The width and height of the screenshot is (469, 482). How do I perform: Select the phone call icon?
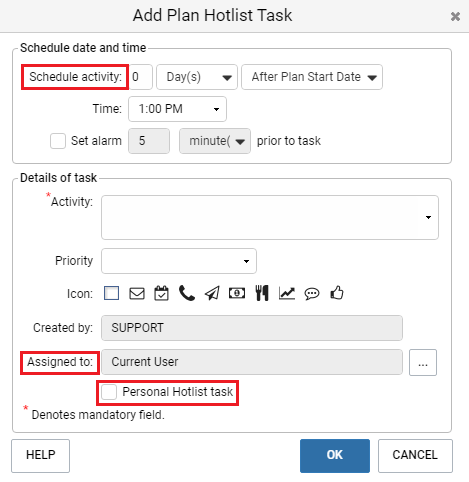pyautogui.click(x=187, y=293)
